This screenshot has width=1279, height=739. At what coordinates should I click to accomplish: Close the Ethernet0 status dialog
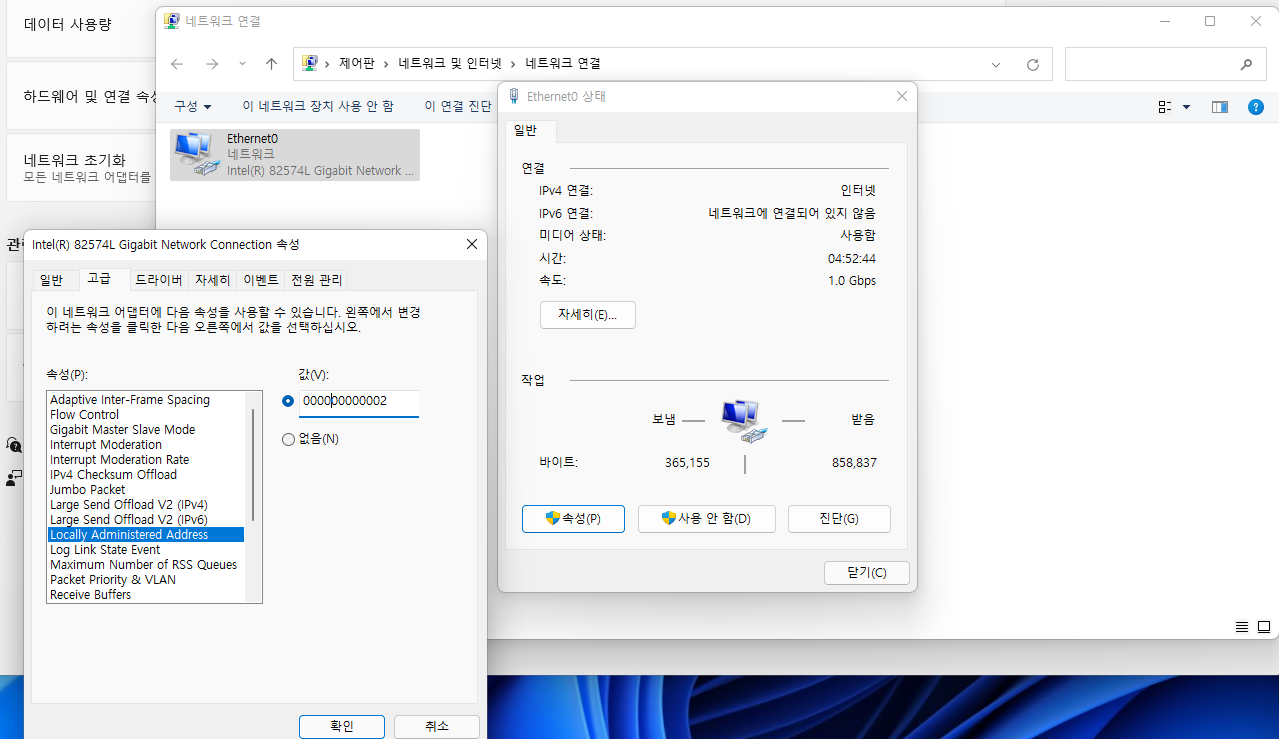[901, 96]
